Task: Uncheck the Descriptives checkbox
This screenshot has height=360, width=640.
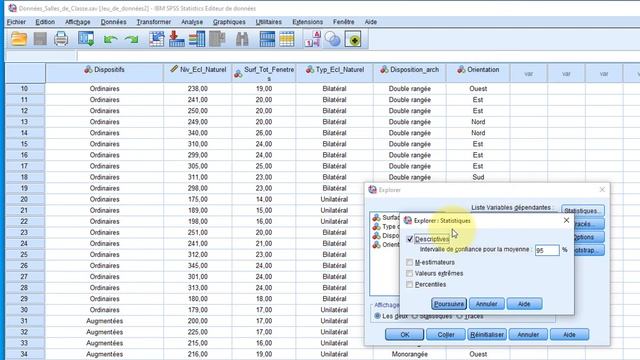Action: (410, 239)
